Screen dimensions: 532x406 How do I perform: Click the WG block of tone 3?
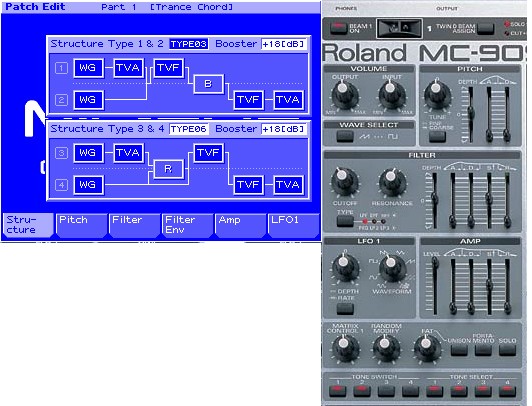[x=88, y=153]
